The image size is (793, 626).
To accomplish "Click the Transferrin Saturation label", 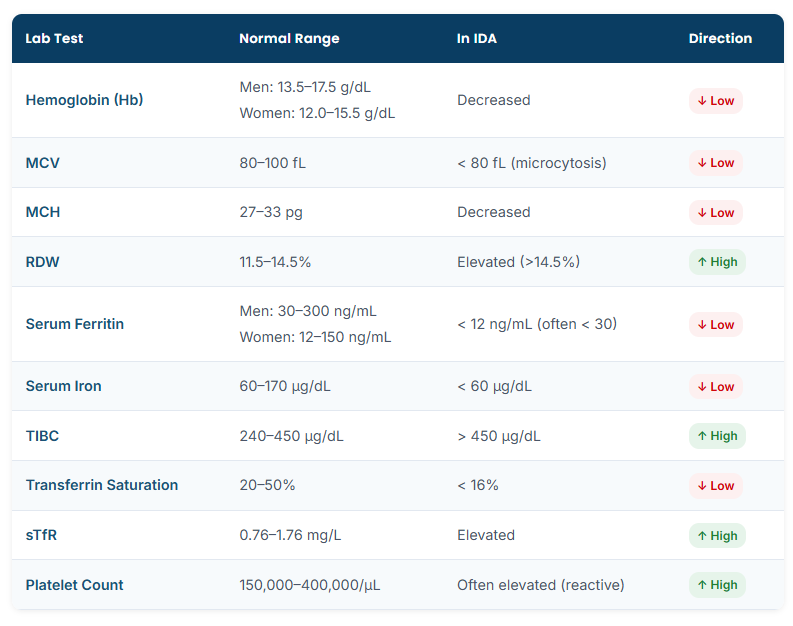I will coord(102,485).
